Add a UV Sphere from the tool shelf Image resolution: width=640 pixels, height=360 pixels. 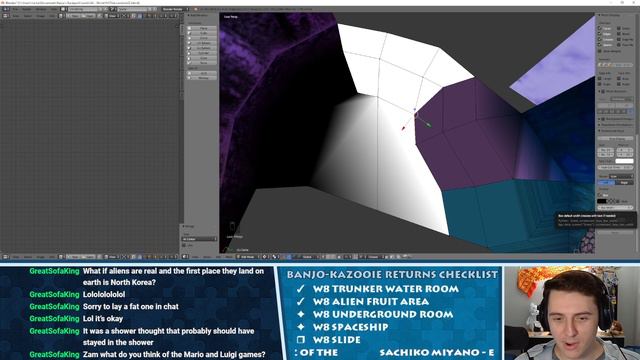click(x=203, y=43)
